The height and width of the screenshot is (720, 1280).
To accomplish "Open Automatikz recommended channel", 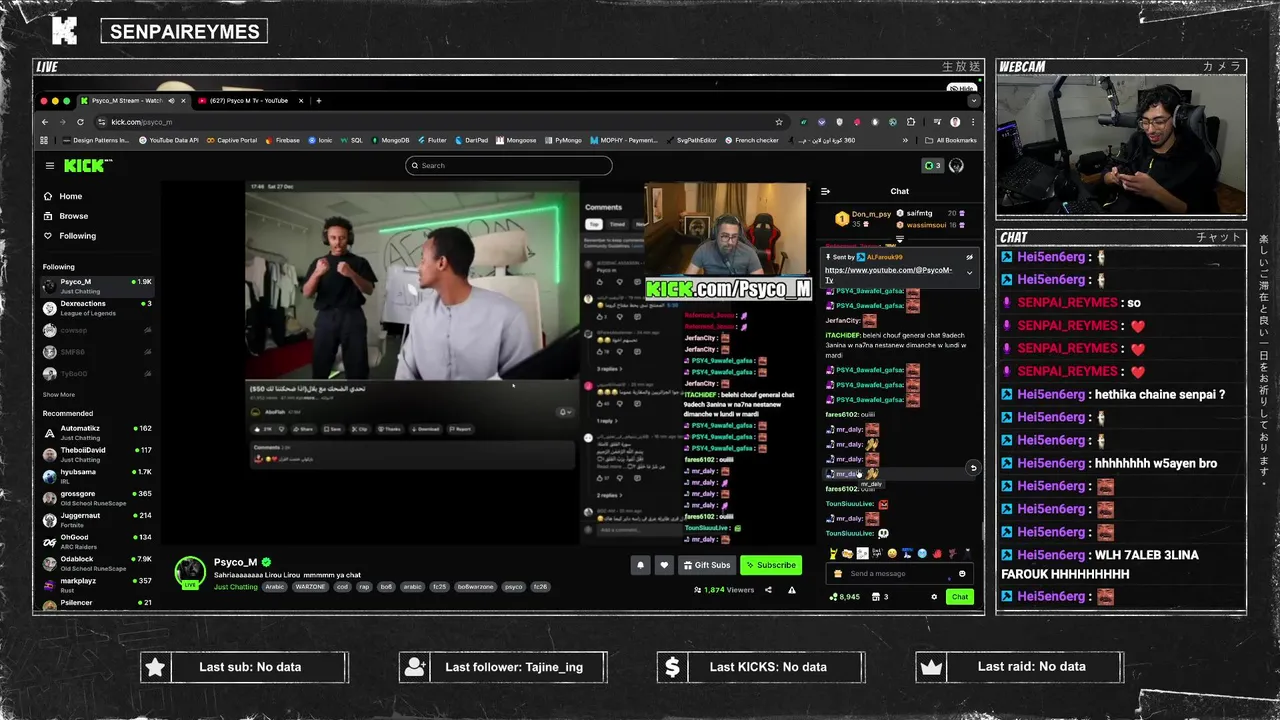I will click(97, 433).
